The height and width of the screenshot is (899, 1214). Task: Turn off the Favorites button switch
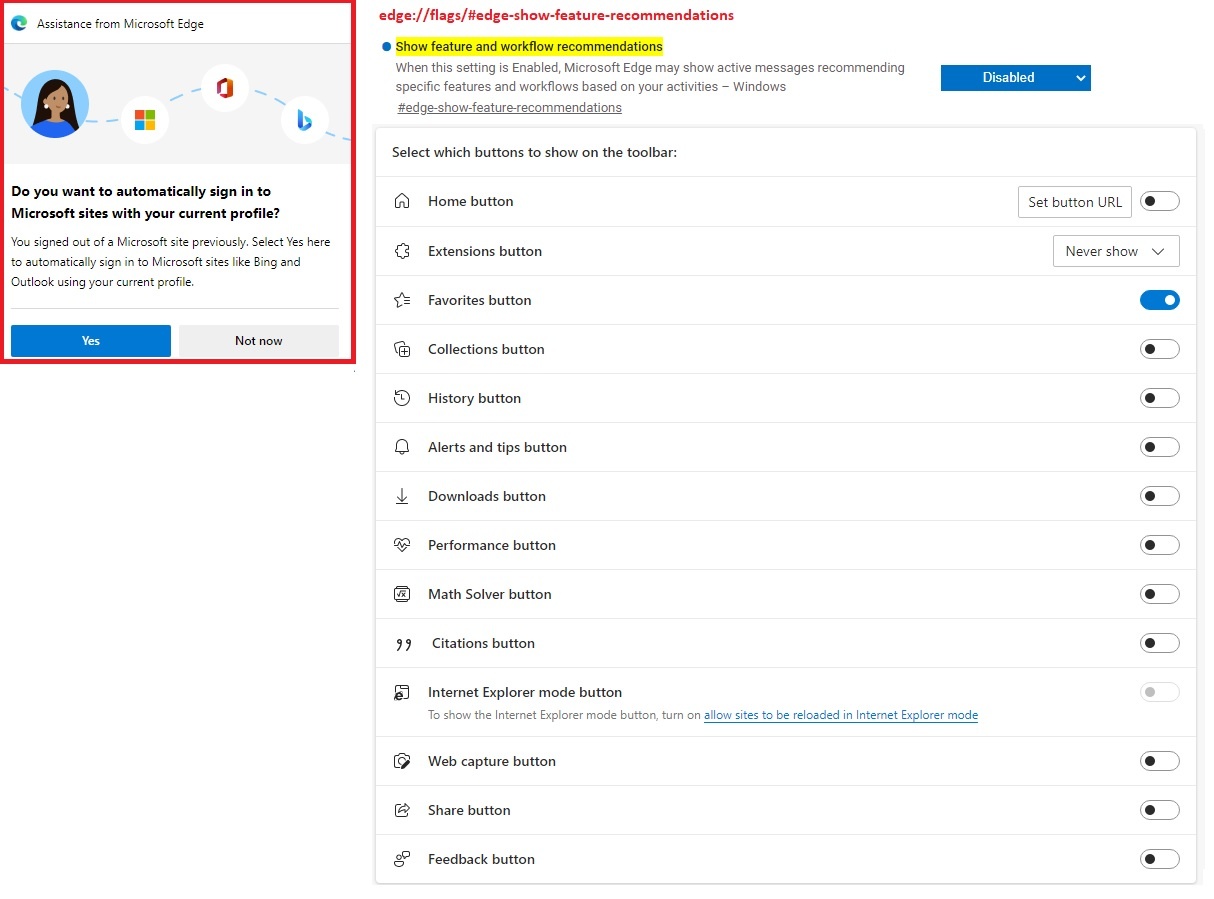click(x=1160, y=300)
